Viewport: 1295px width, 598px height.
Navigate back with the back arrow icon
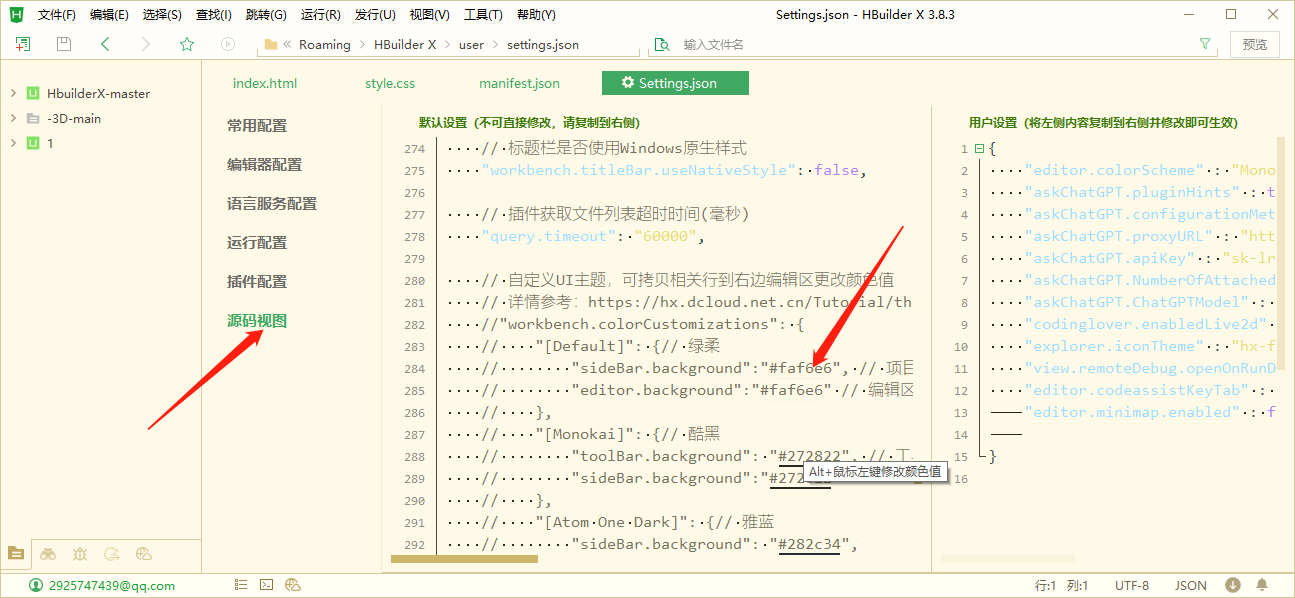tap(105, 44)
